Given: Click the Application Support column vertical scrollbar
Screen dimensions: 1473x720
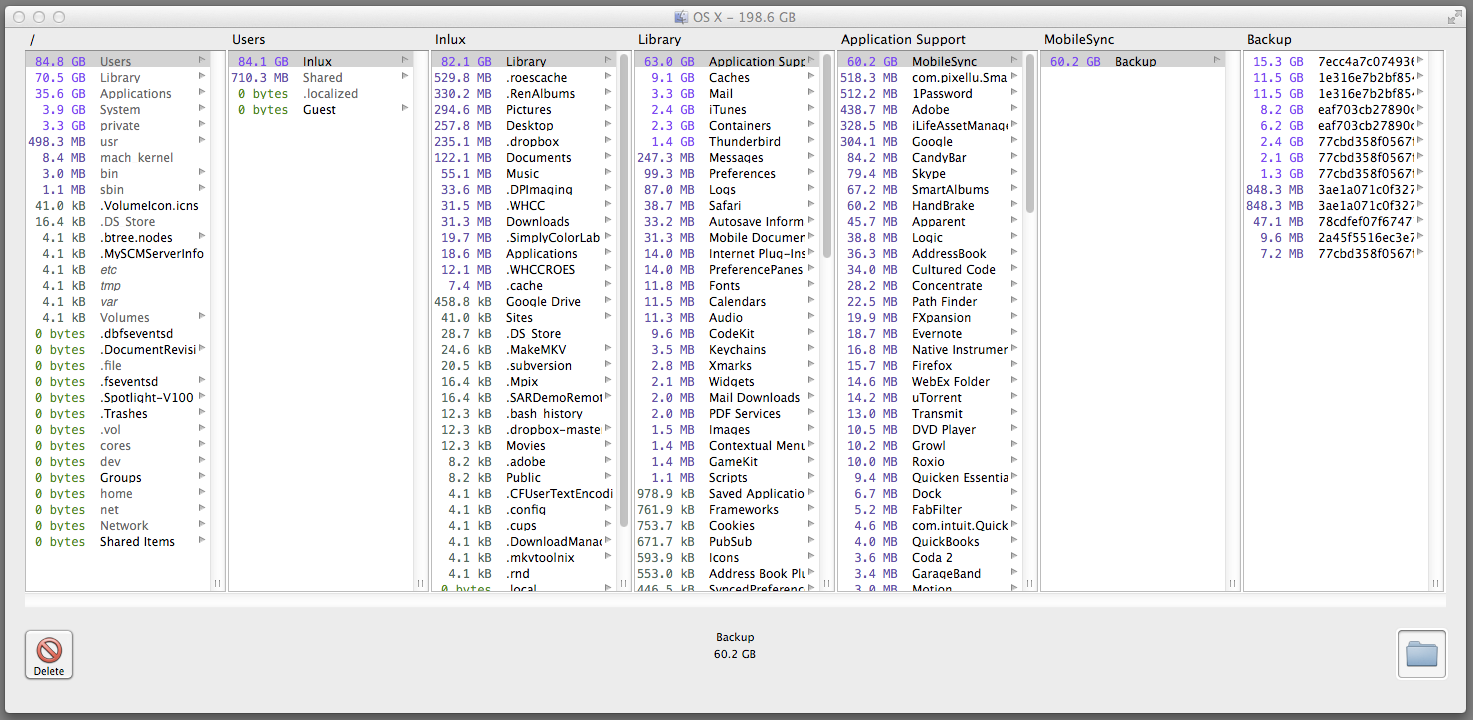Looking at the screenshot, I should [1030, 133].
